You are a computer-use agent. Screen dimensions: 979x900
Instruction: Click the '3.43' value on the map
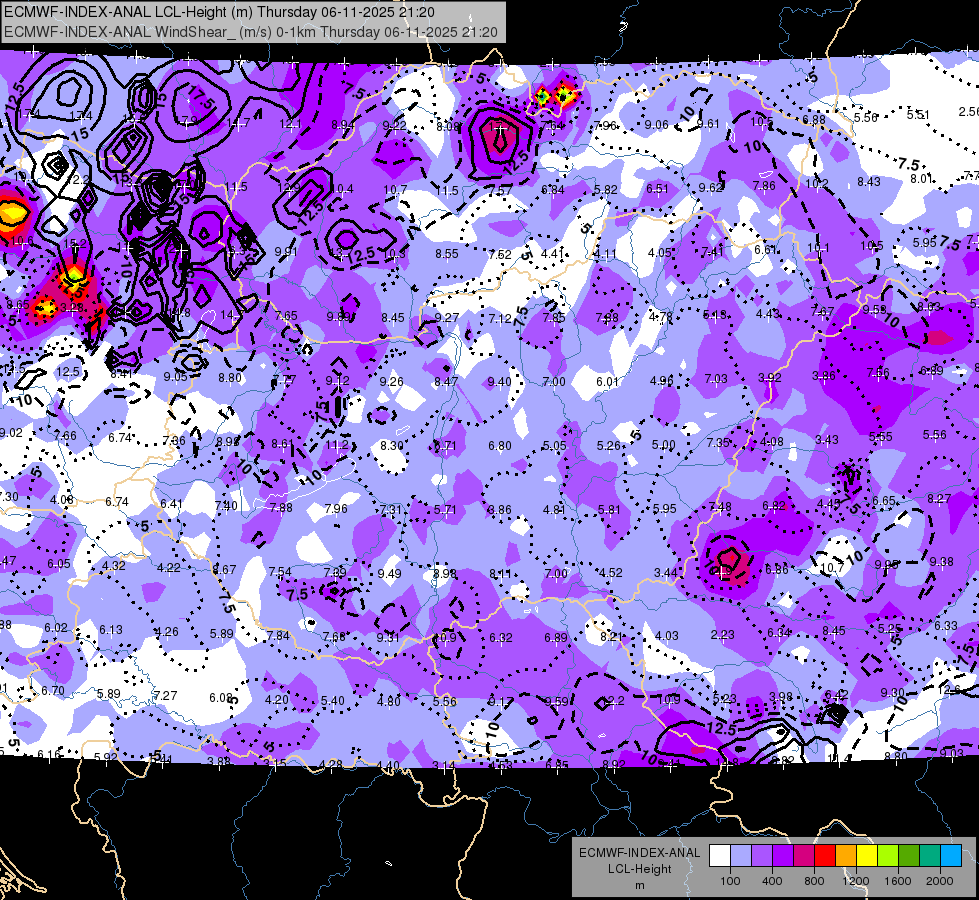click(x=827, y=440)
